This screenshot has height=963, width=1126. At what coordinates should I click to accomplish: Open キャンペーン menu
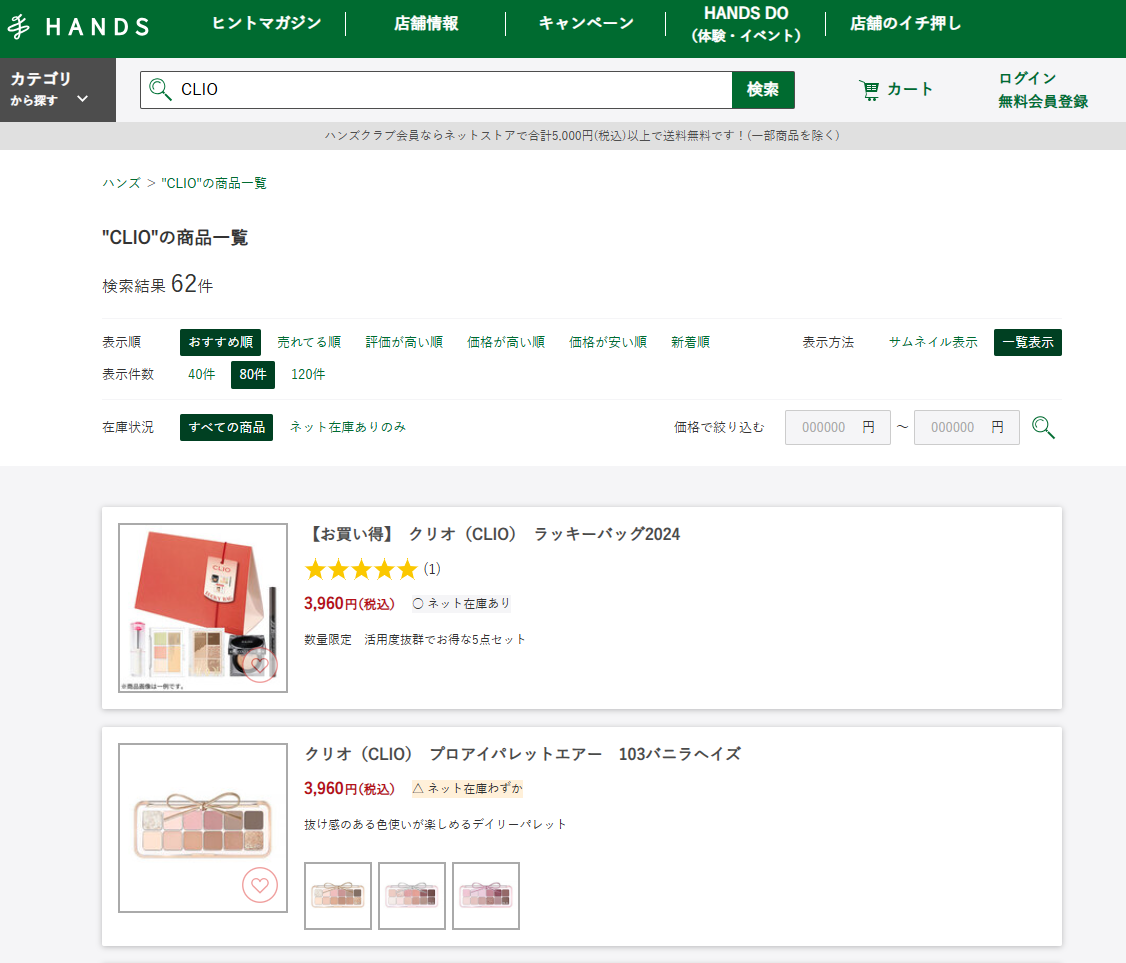coord(586,23)
